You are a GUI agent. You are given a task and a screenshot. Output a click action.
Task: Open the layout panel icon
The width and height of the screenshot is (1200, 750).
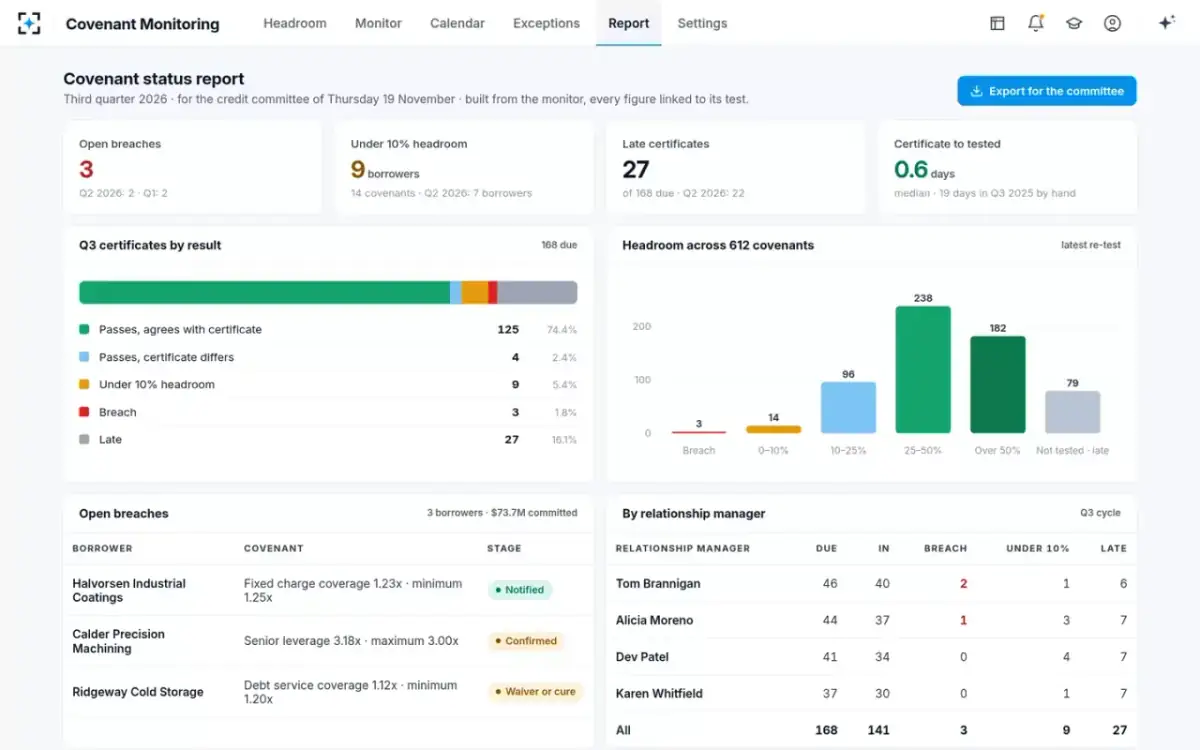997,23
